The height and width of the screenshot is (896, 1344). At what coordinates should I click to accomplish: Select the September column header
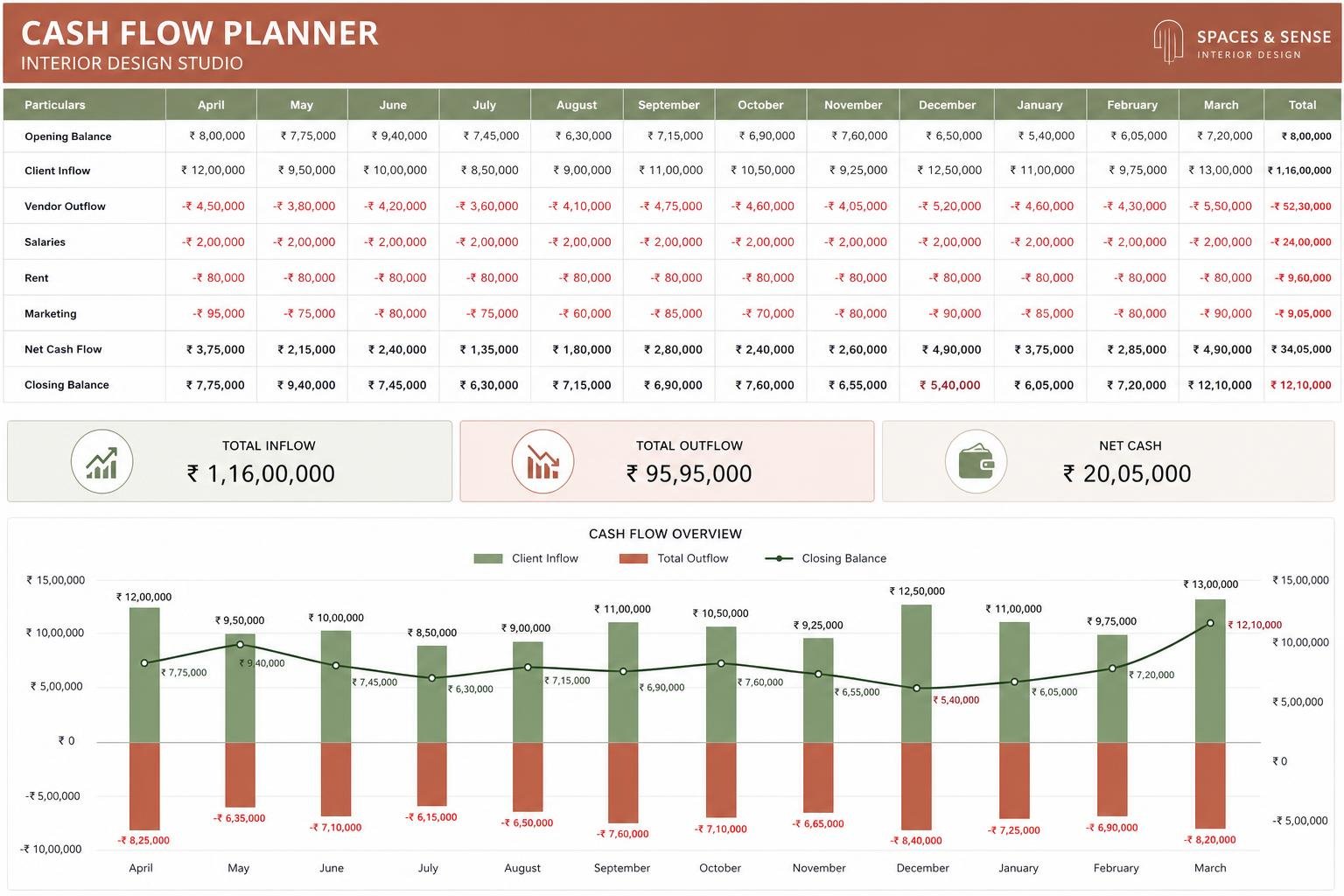668,104
